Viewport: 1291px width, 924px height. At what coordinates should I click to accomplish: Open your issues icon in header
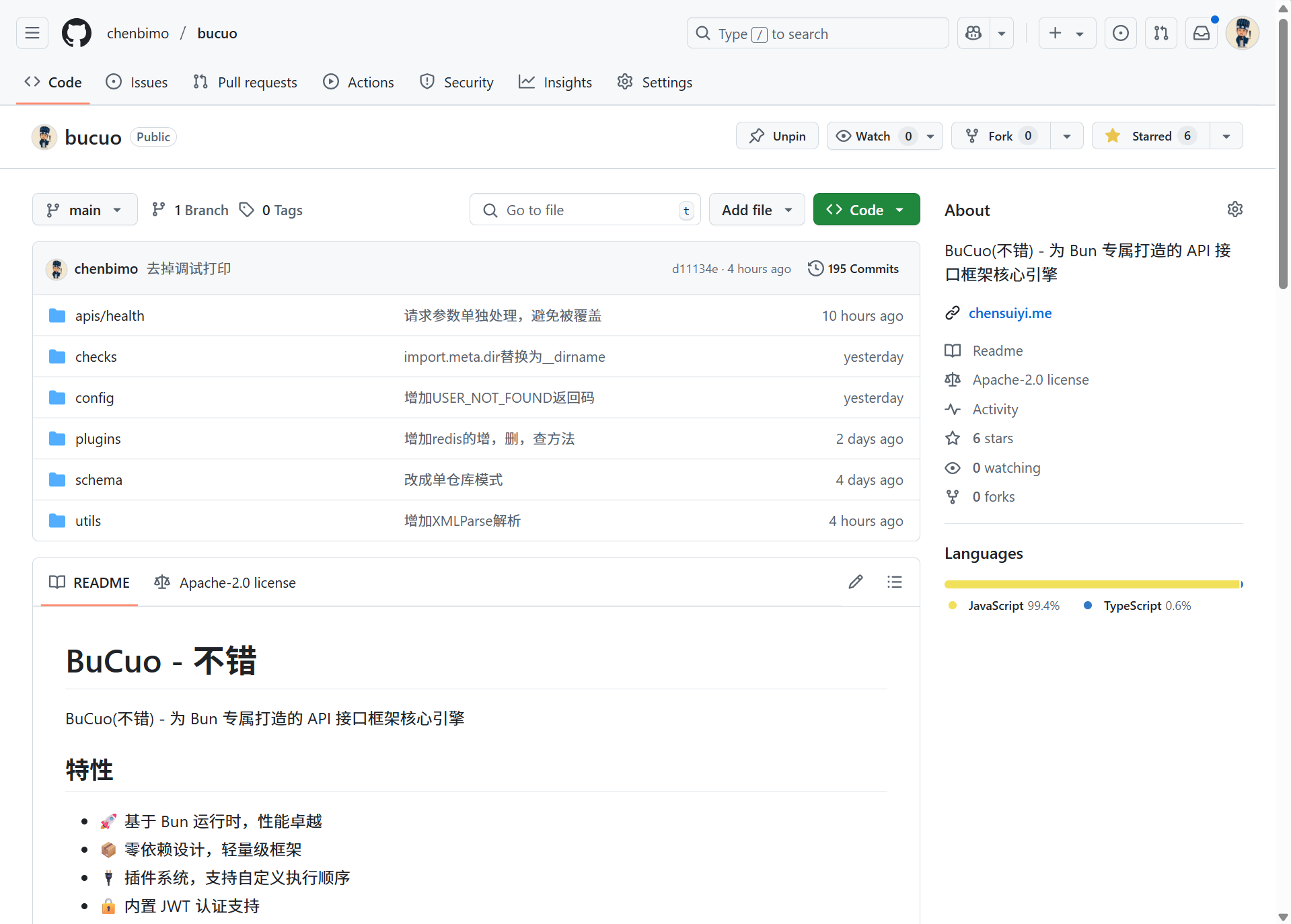coord(1121,33)
